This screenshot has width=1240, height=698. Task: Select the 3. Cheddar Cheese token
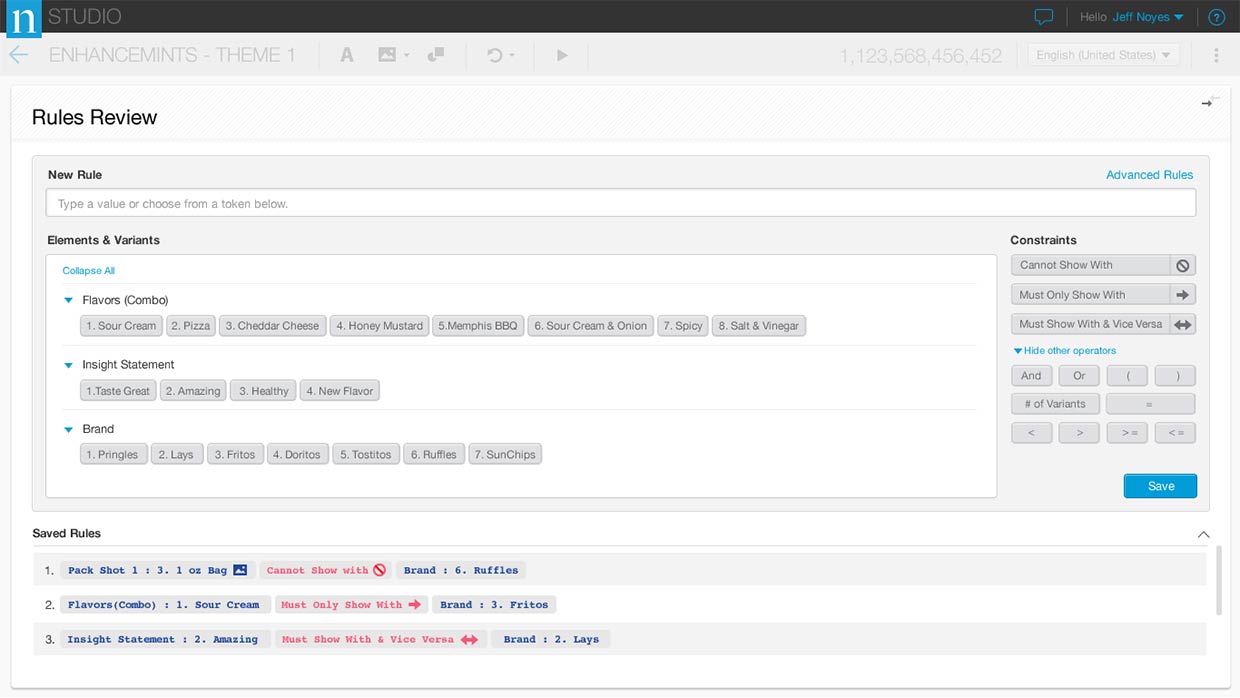click(272, 326)
